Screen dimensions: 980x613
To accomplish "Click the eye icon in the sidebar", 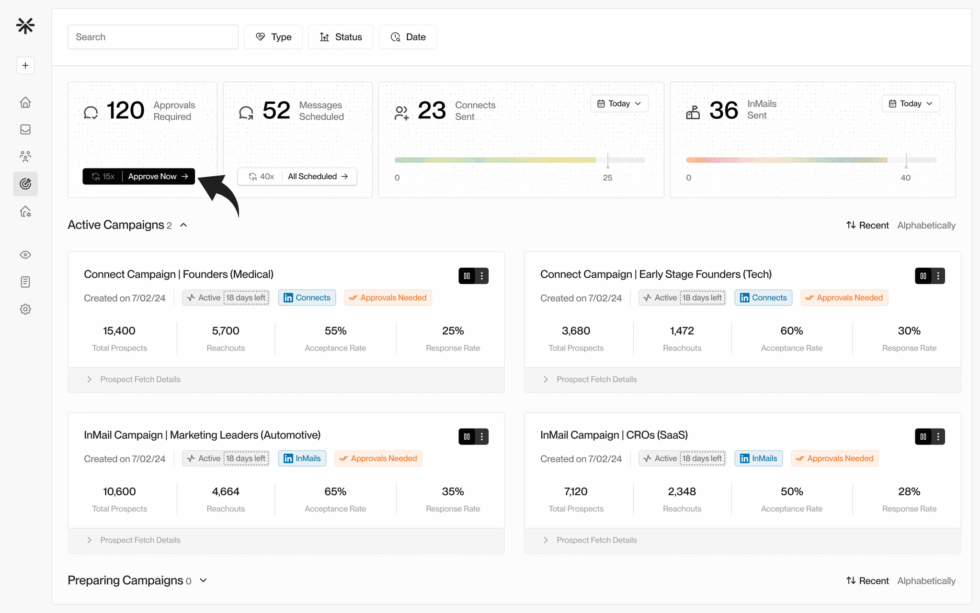I will (x=25, y=255).
